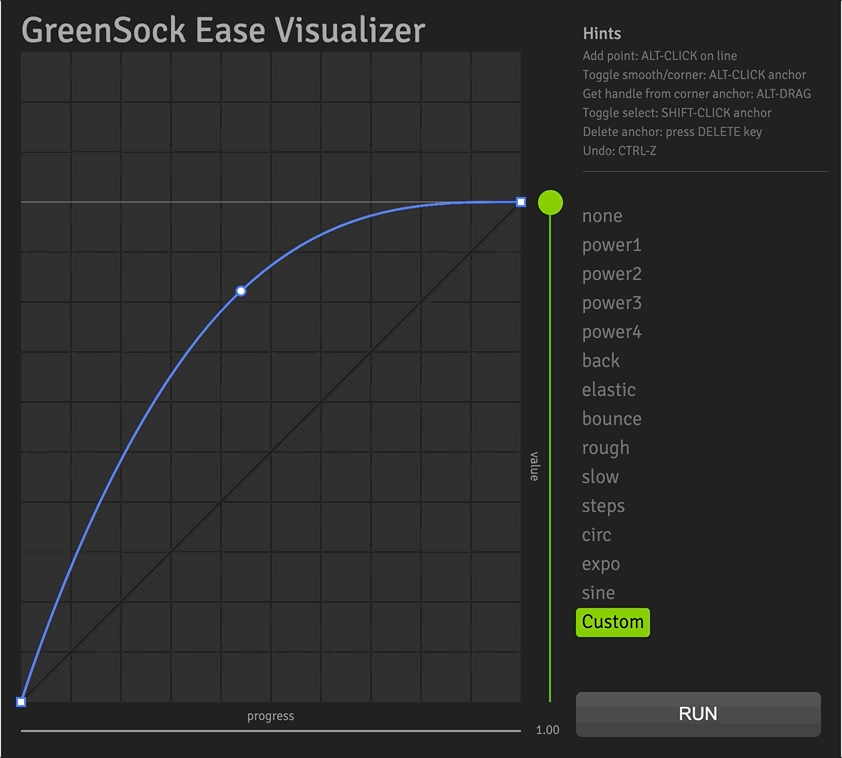This screenshot has height=758, width=842.
Task: Select the expo ease
Action: 601,565
